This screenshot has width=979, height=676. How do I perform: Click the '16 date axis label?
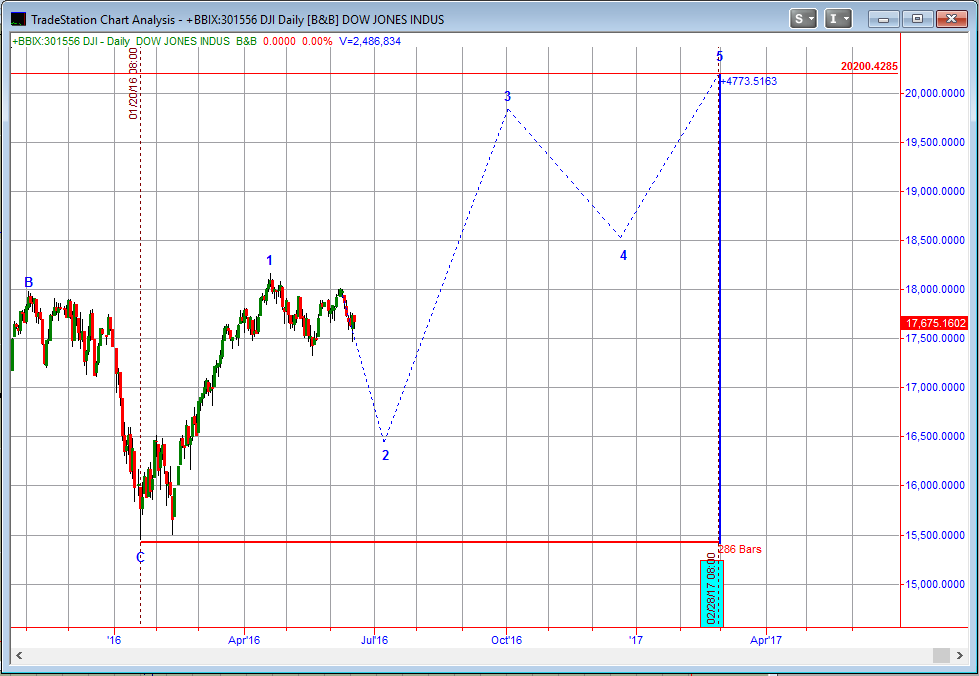click(x=114, y=640)
